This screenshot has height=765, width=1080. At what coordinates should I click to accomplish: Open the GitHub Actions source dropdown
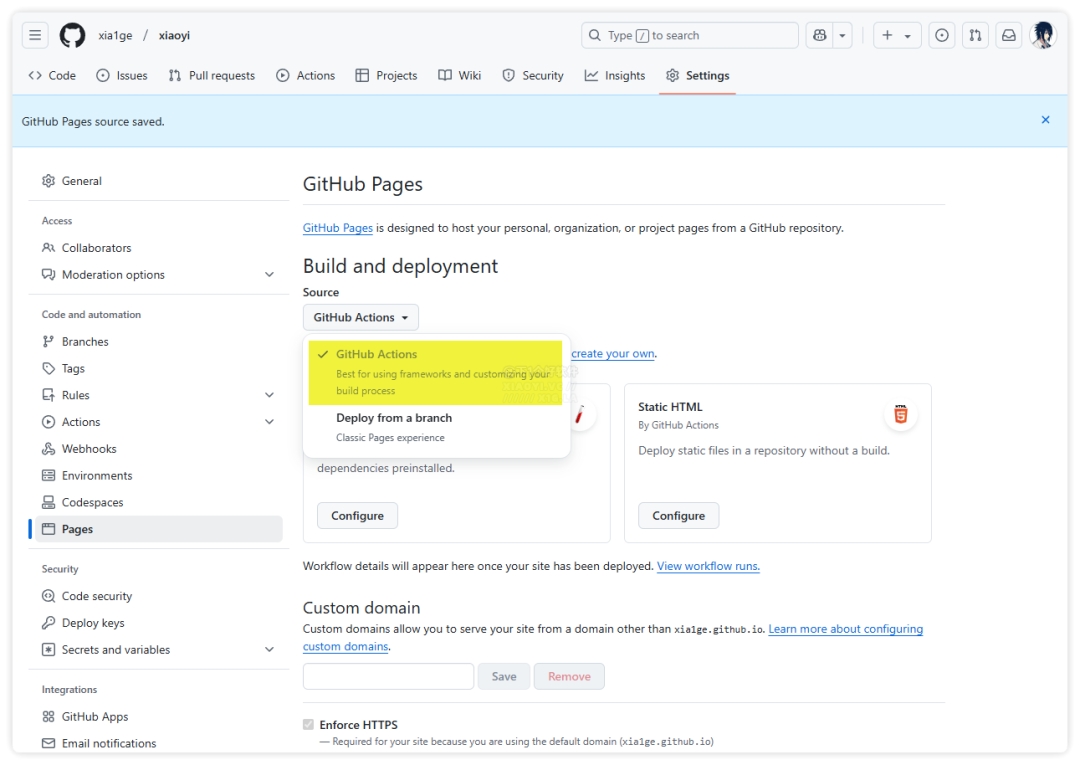(x=361, y=318)
